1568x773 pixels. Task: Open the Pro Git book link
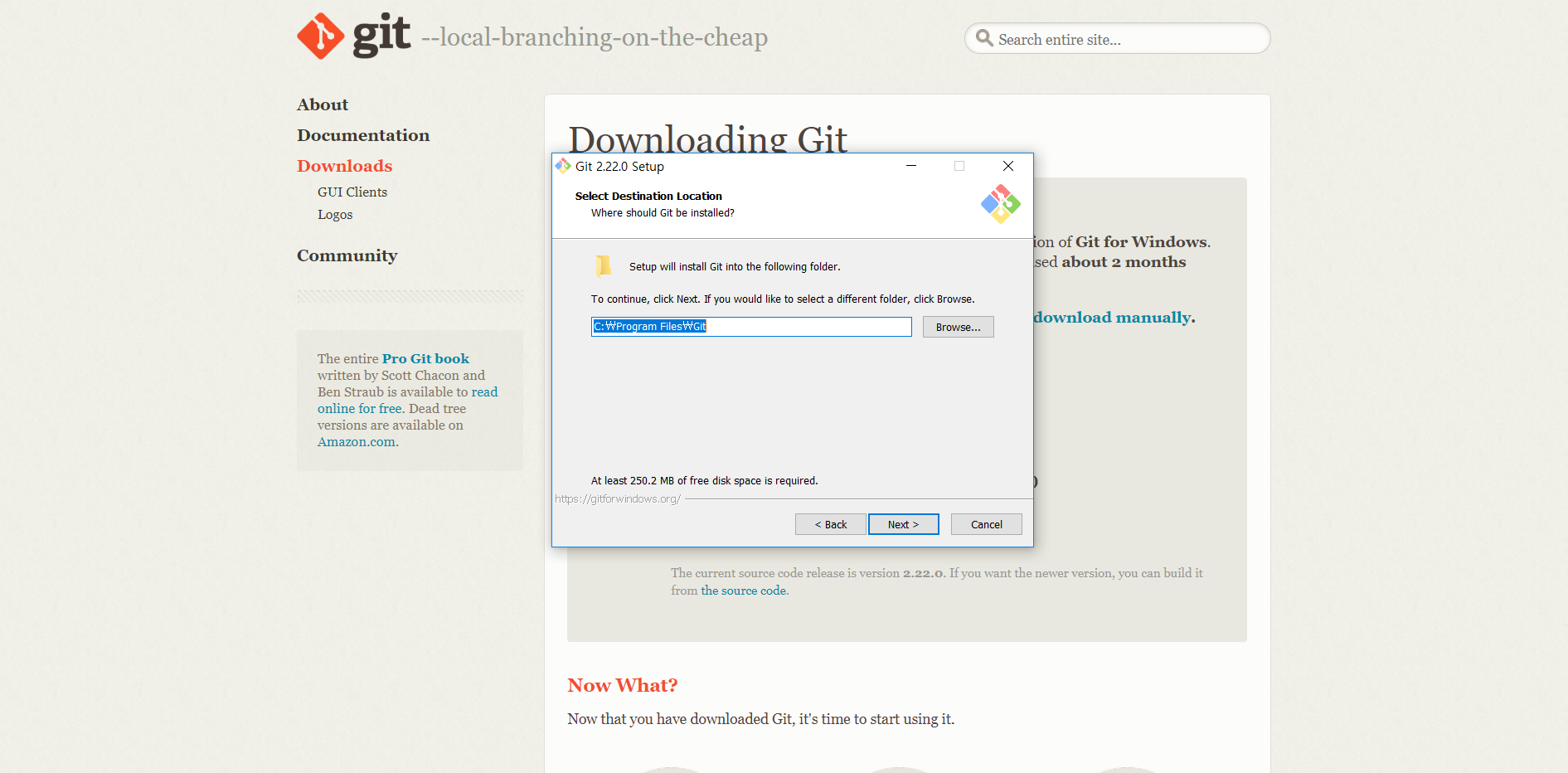click(x=425, y=358)
